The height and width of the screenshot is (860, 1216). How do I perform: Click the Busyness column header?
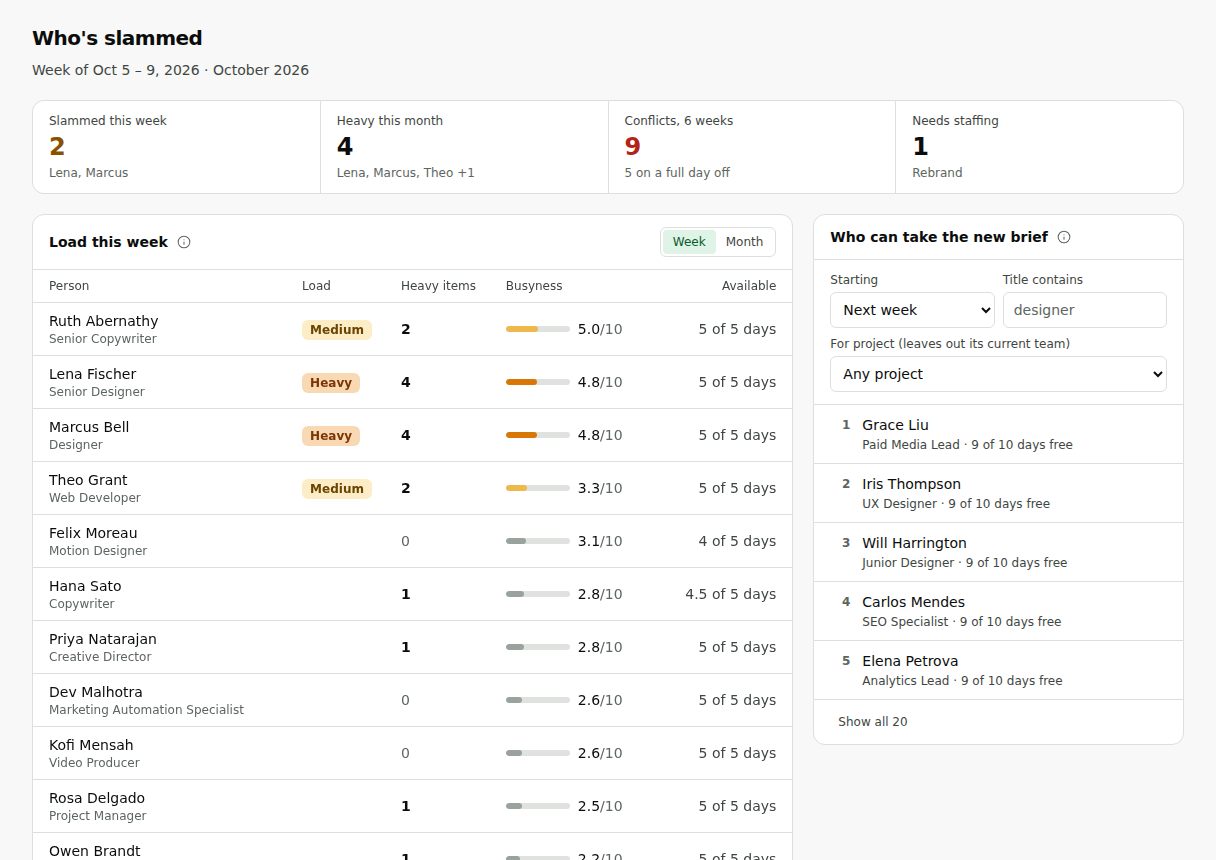coord(534,286)
